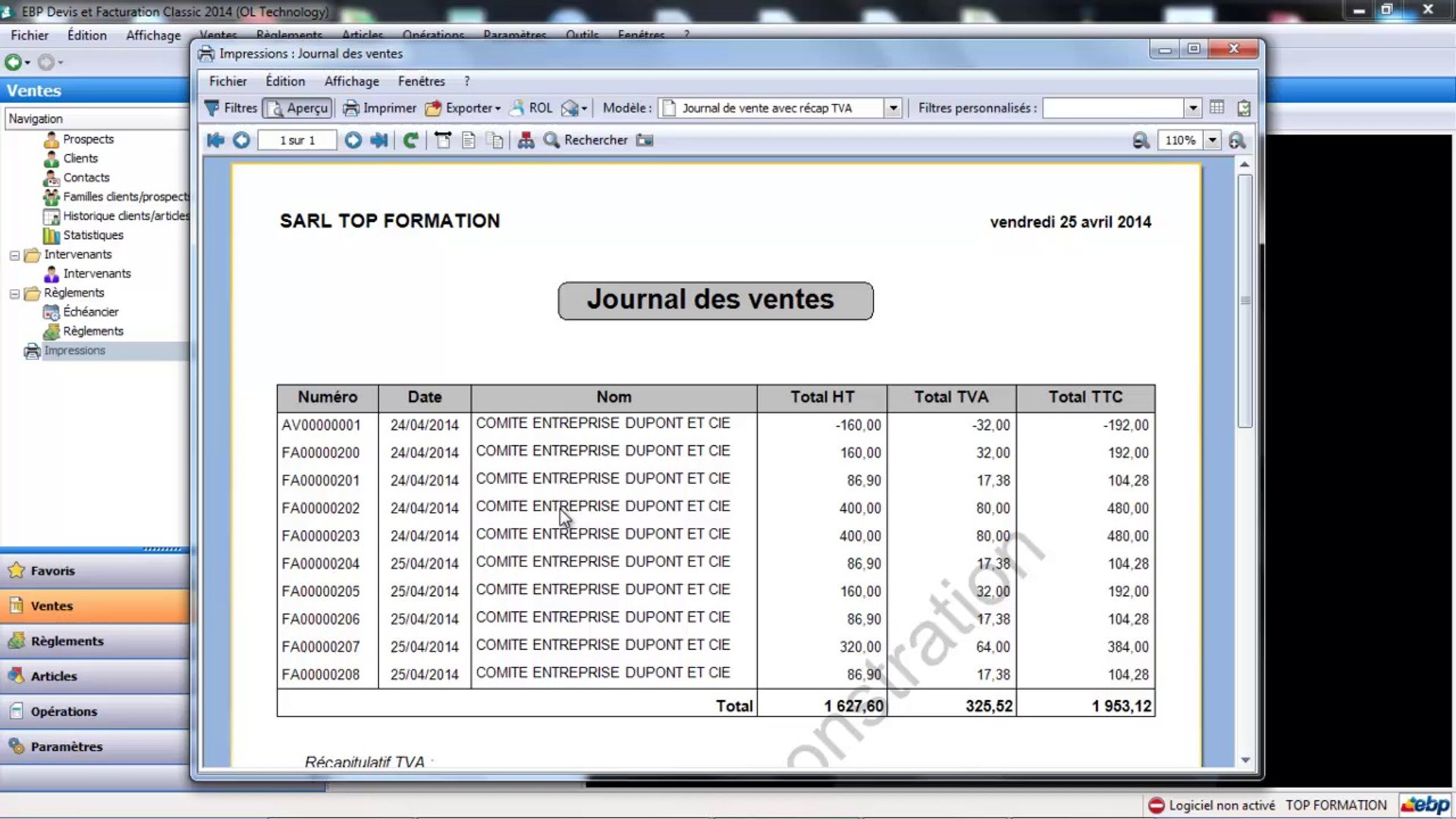Viewport: 1456px width, 819px height.
Task: Open the zoom percentage dropdown
Action: (1212, 140)
